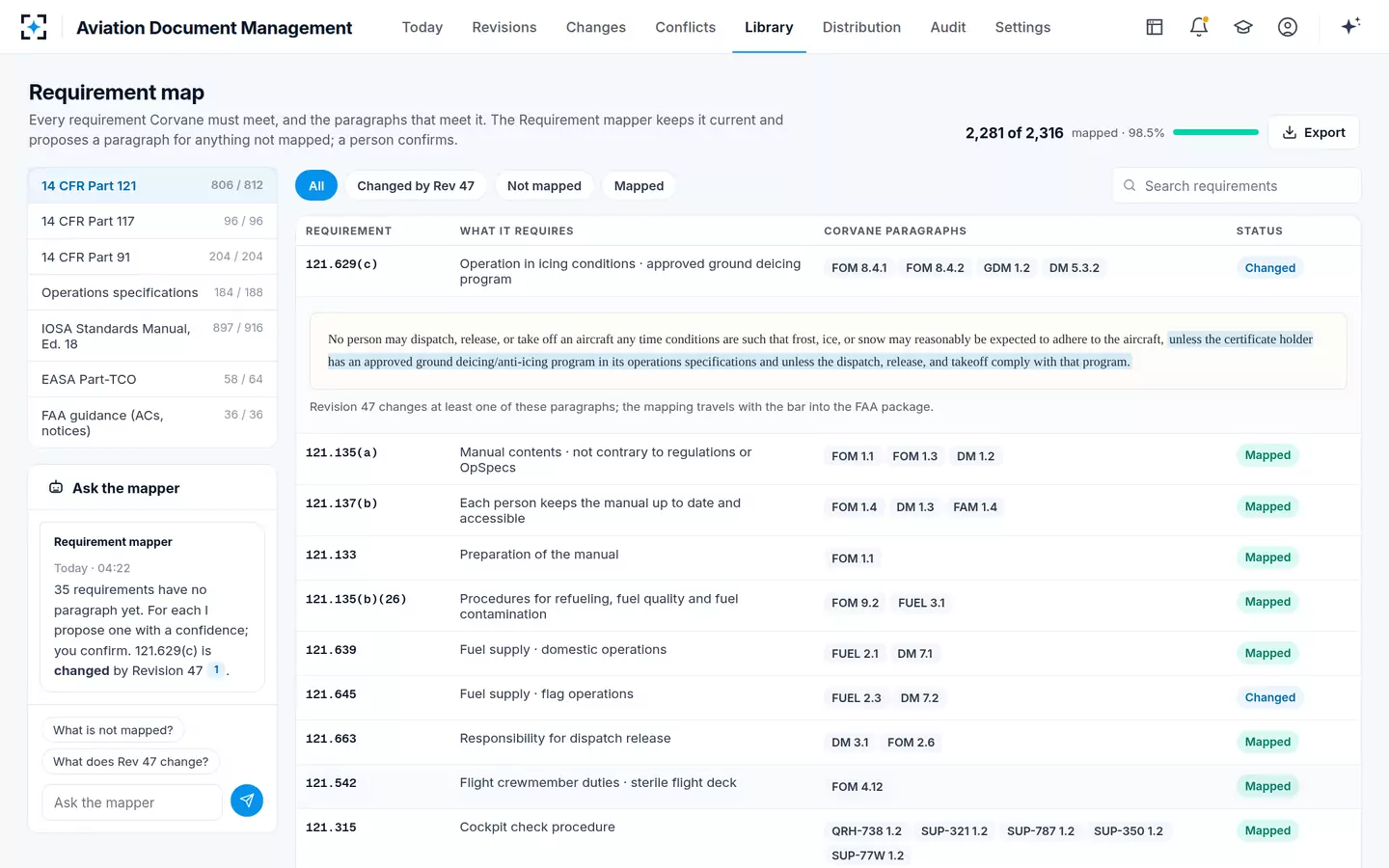
Task: Filter by Changed by Rev 47
Action: [x=416, y=186]
